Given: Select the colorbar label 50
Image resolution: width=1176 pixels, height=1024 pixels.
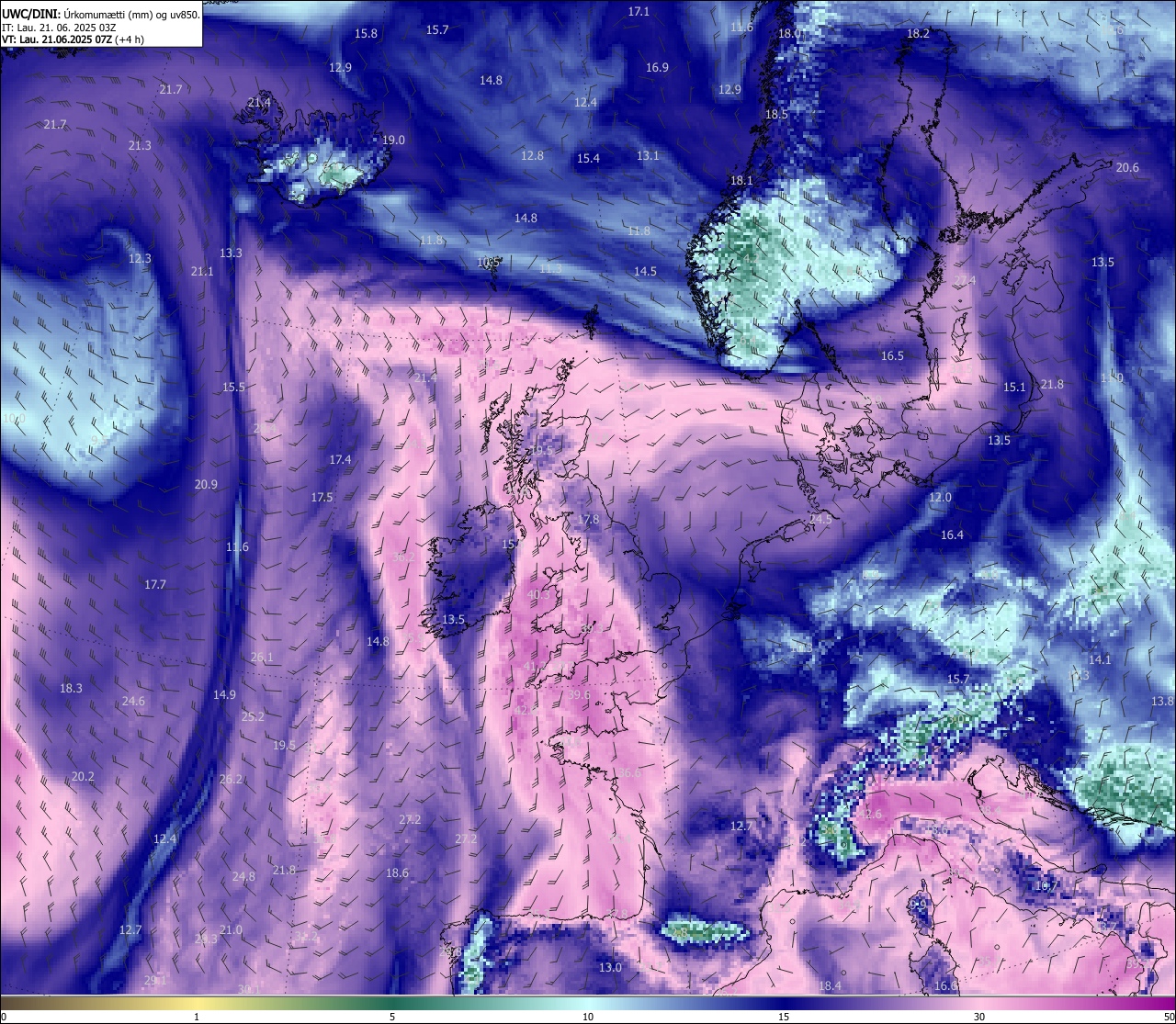Looking at the screenshot, I should click(x=1169, y=1017).
